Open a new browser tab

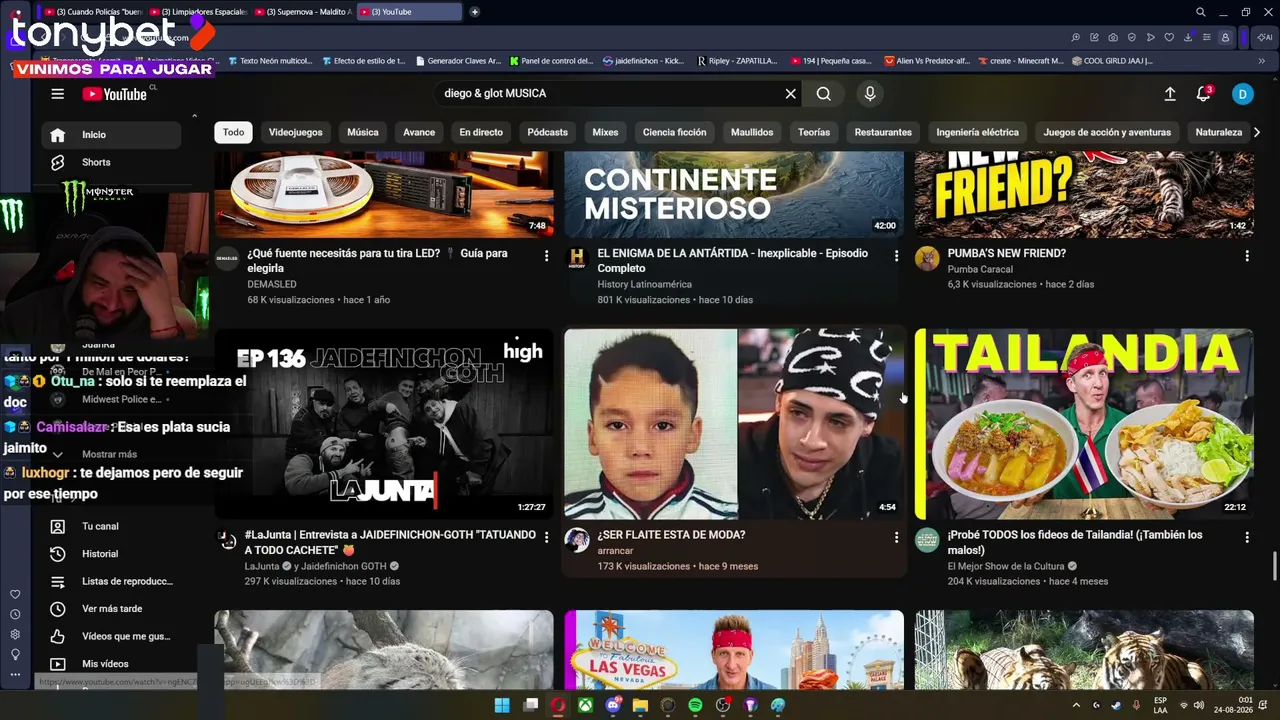click(474, 12)
